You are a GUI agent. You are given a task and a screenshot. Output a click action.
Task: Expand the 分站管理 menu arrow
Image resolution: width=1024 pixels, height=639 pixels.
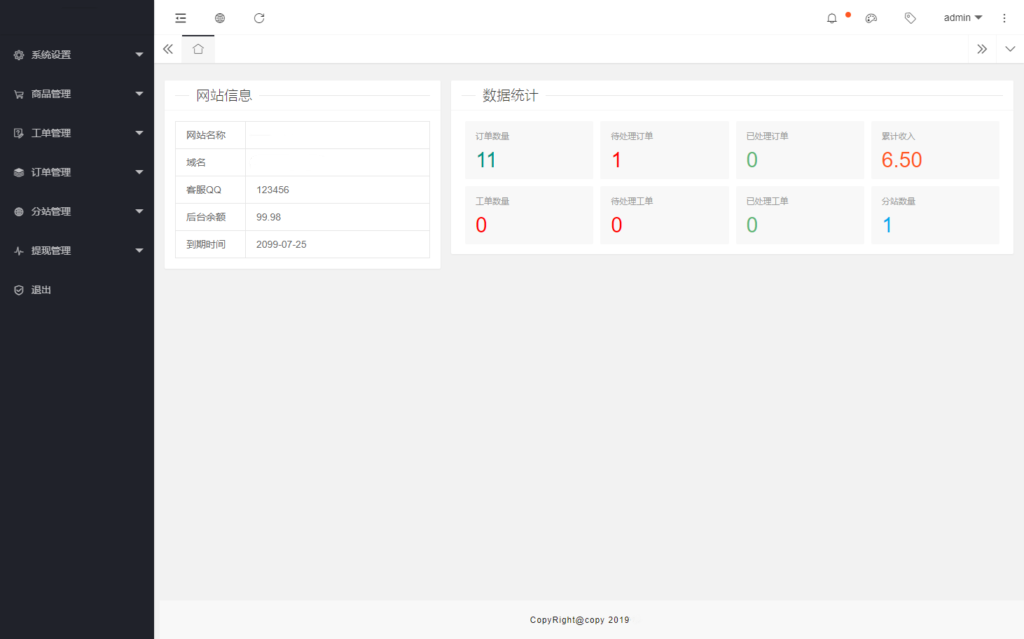point(139,212)
